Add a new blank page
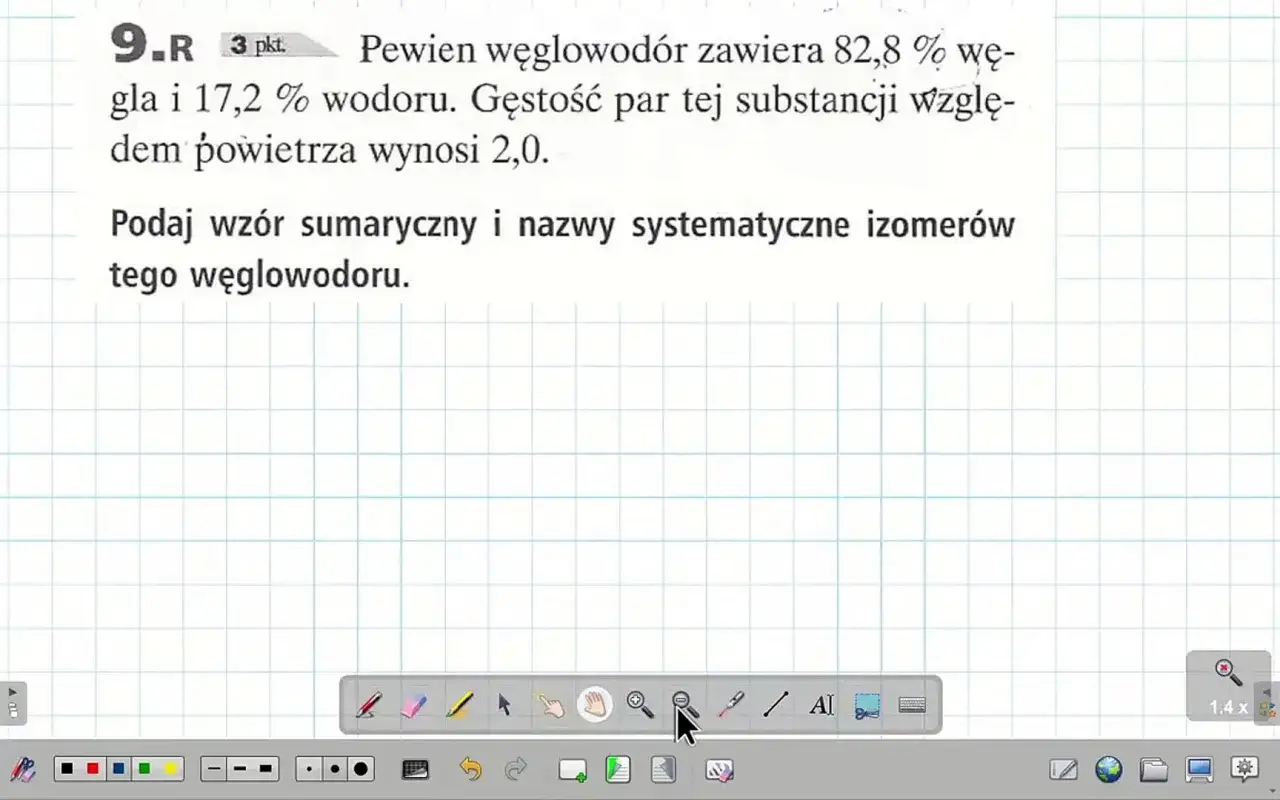The image size is (1280, 800). tap(572, 769)
